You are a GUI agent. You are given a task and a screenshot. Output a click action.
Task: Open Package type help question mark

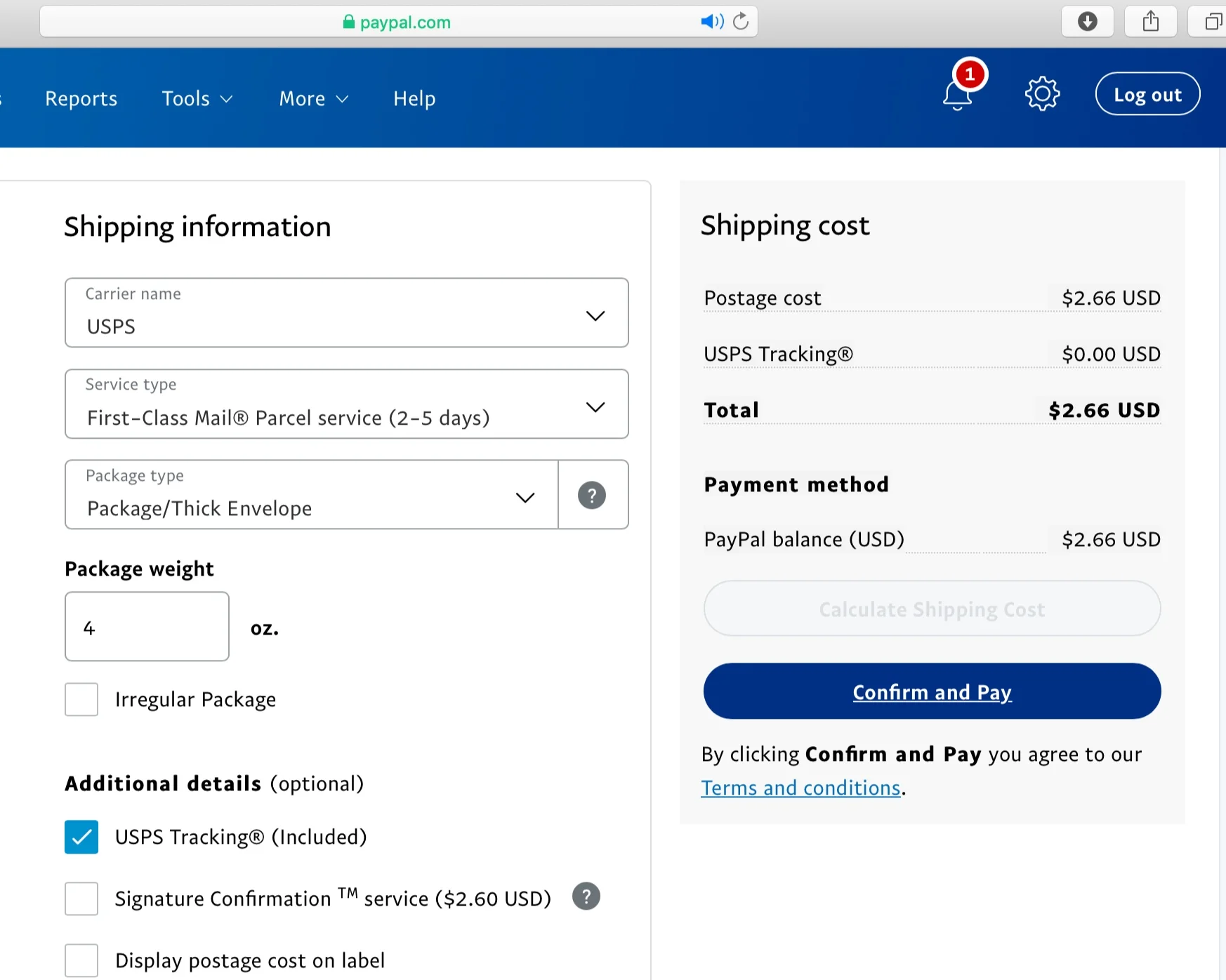[592, 495]
